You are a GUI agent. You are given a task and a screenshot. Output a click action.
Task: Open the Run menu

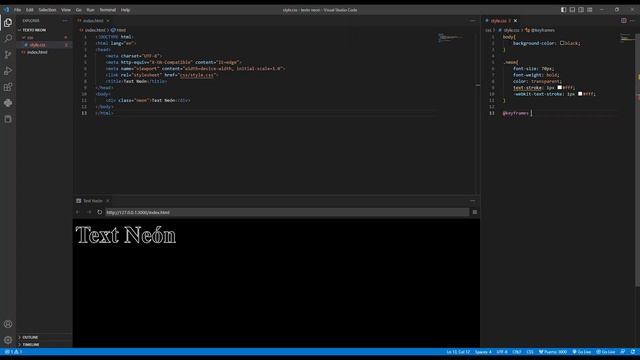click(x=90, y=10)
